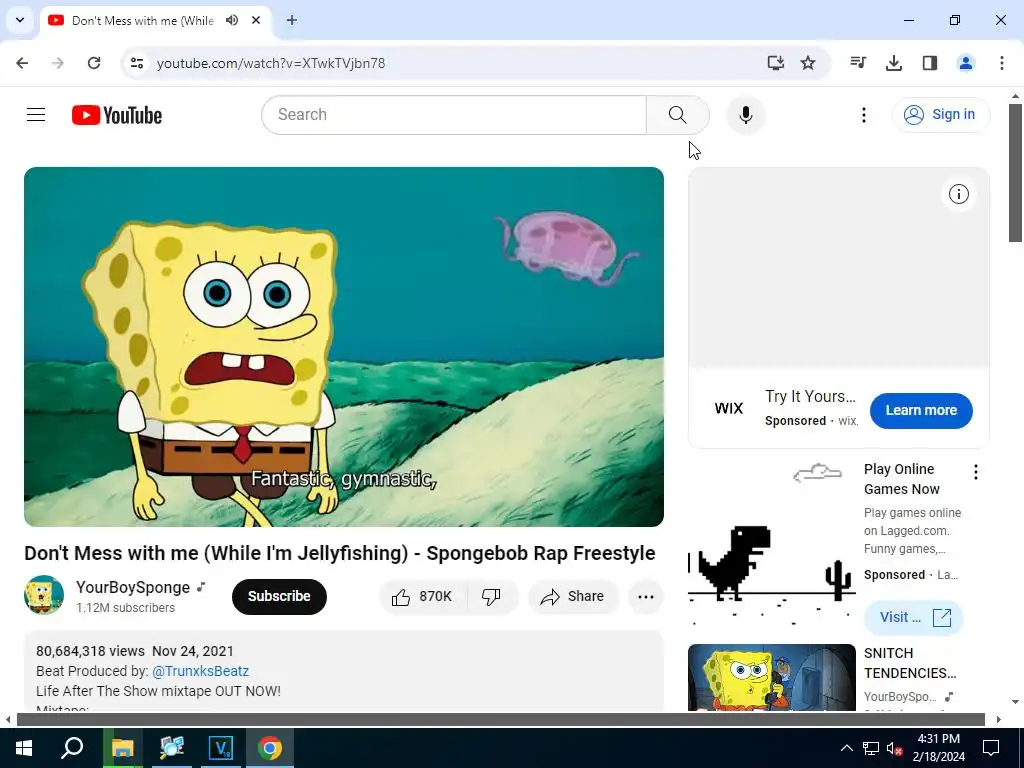The image size is (1024, 768).
Task: Open Windows taskbar search
Action: point(72,748)
